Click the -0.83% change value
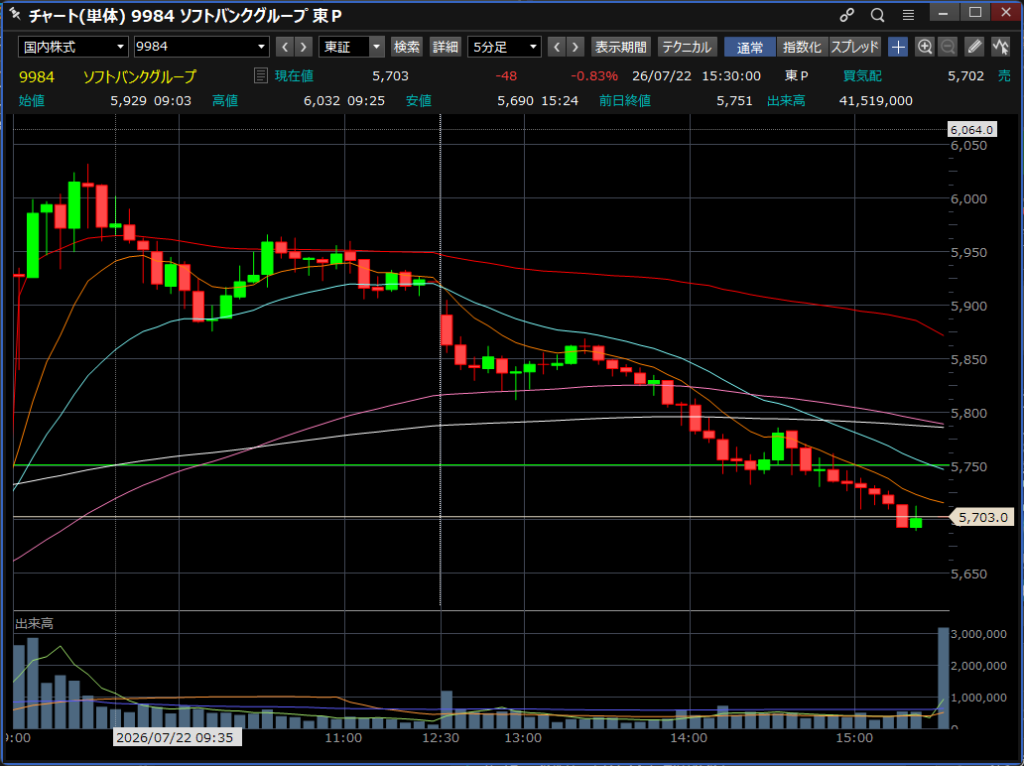The width and height of the screenshot is (1024, 766). (594, 76)
